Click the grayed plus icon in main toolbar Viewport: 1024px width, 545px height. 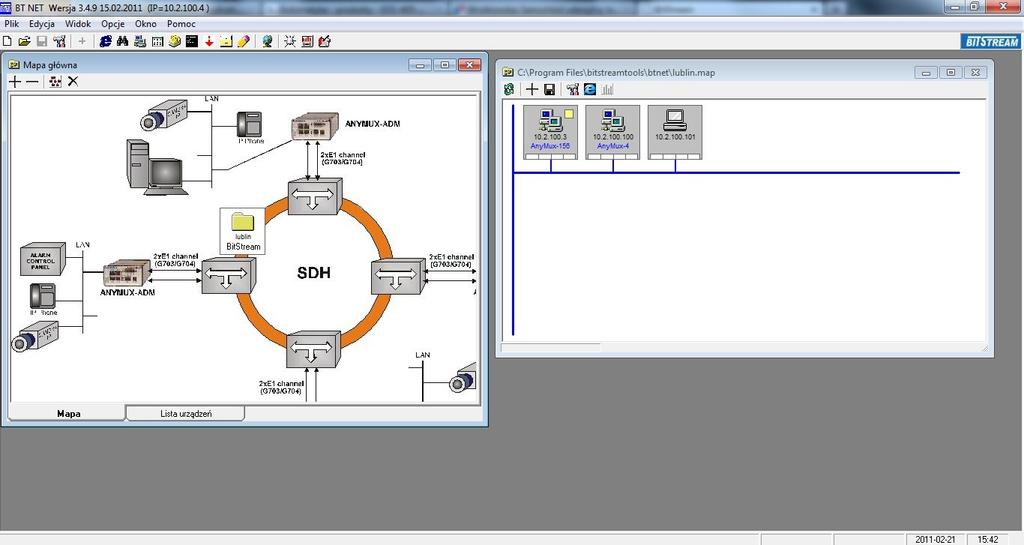(82, 41)
